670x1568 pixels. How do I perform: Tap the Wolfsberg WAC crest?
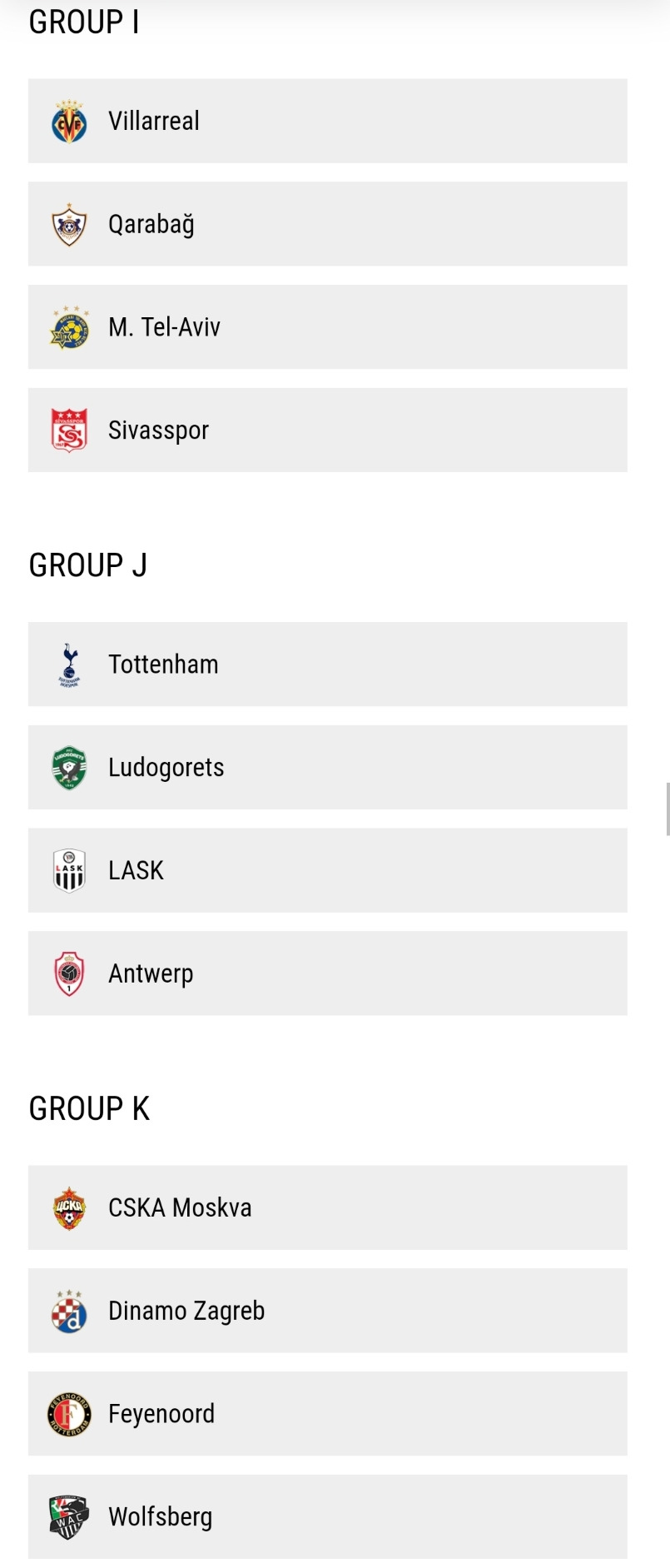click(69, 1516)
